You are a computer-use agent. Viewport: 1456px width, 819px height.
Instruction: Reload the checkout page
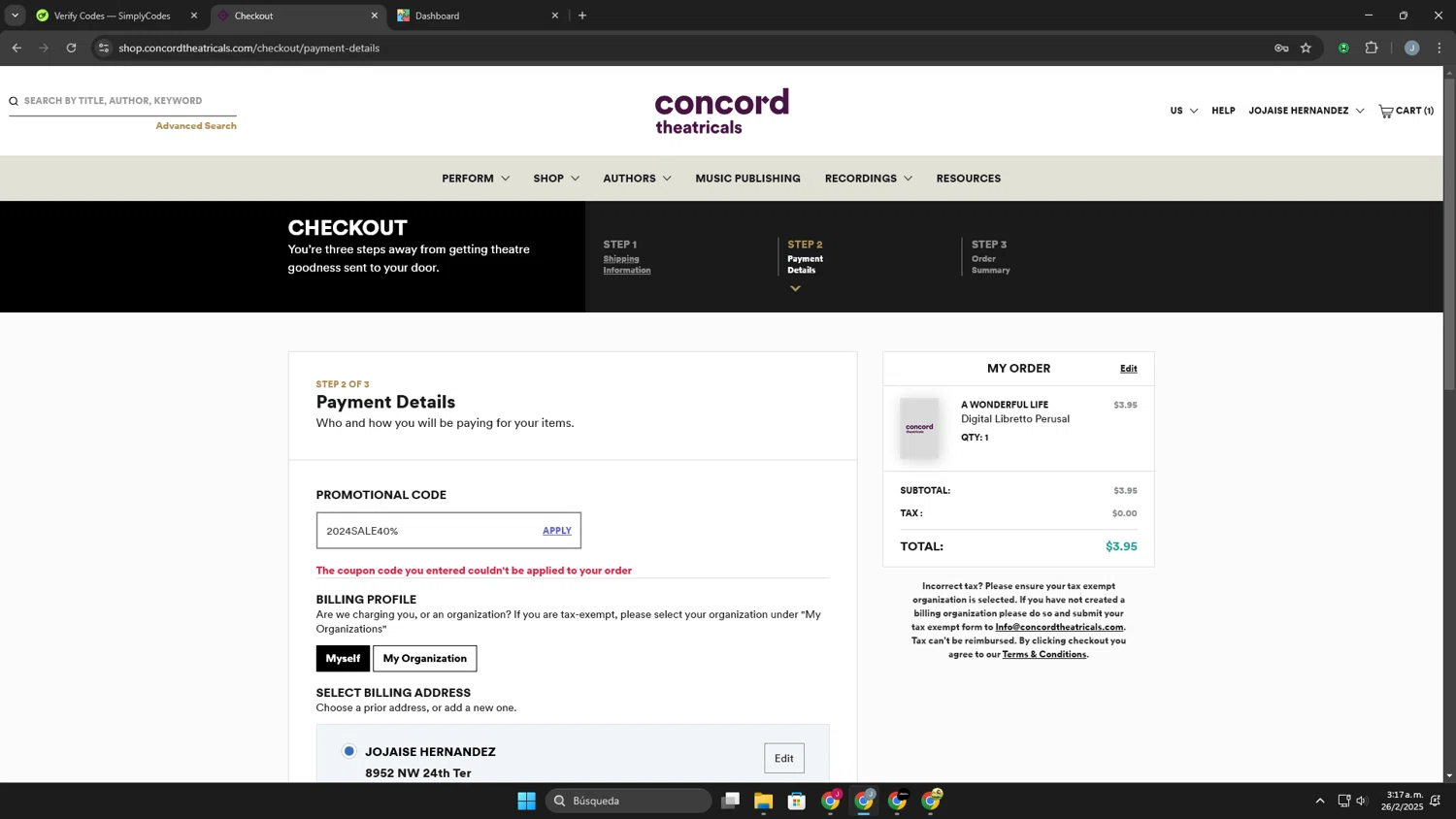(71, 48)
